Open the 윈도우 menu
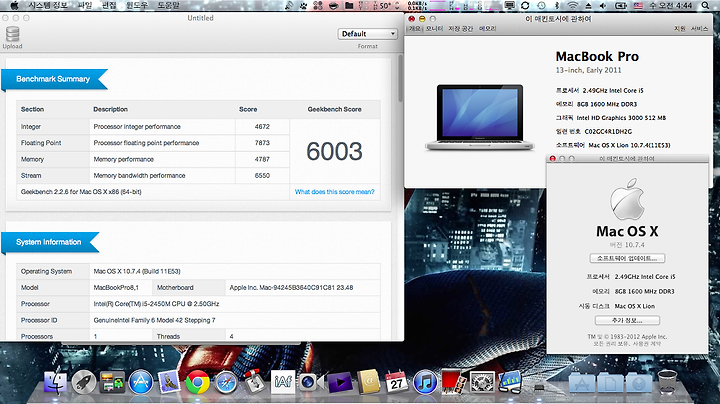This screenshot has height=404, width=720. [137, 6]
